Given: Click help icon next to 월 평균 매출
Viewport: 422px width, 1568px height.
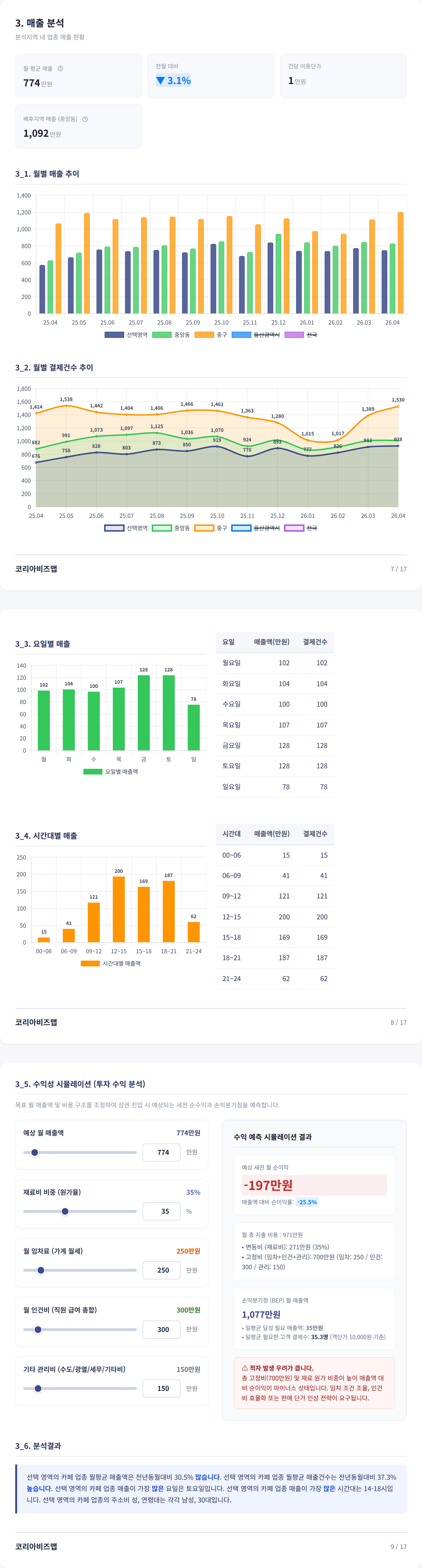Looking at the screenshot, I should pyautogui.click(x=60, y=68).
